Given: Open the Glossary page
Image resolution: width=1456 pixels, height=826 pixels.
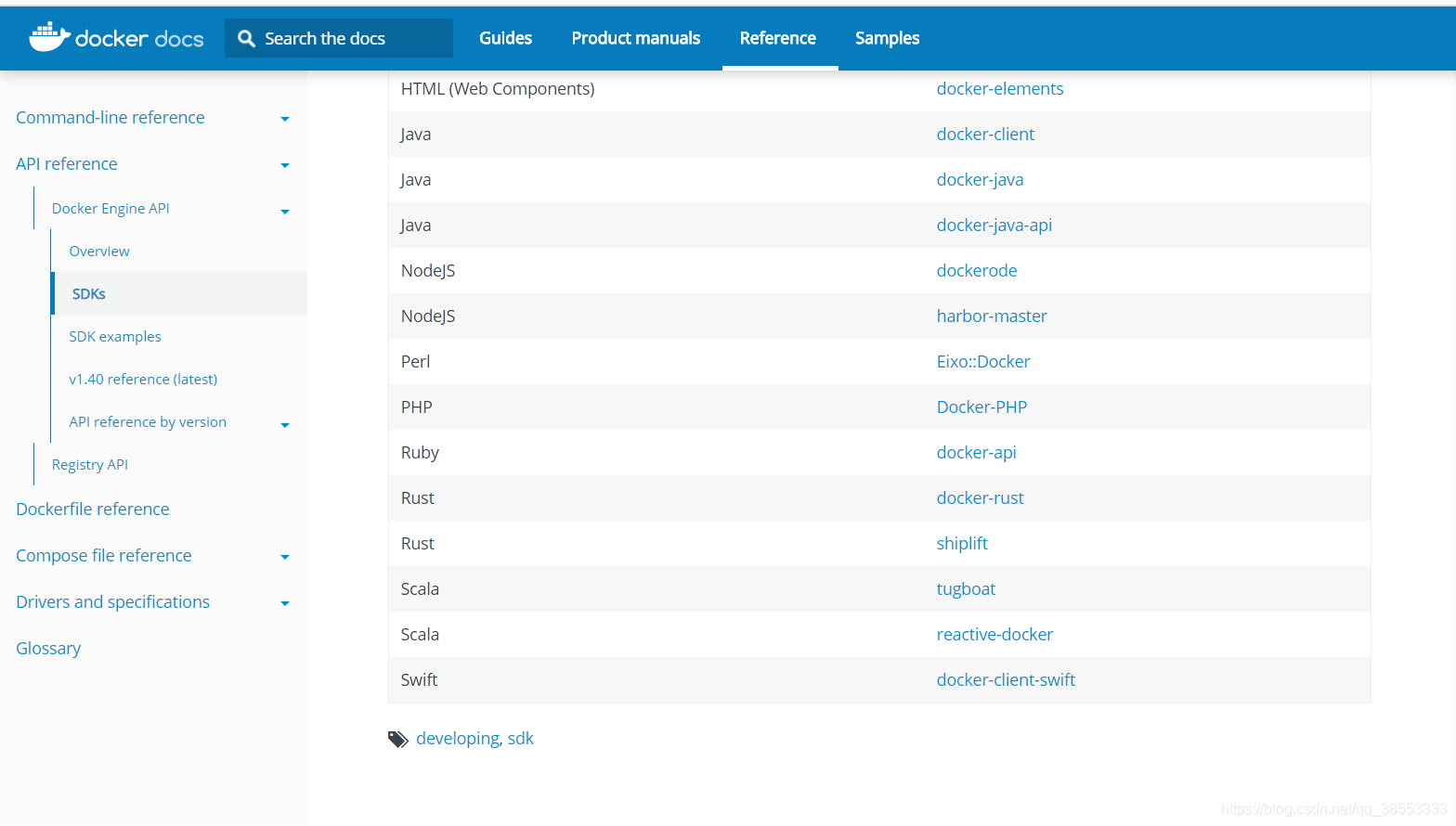Looking at the screenshot, I should tap(48, 649).
